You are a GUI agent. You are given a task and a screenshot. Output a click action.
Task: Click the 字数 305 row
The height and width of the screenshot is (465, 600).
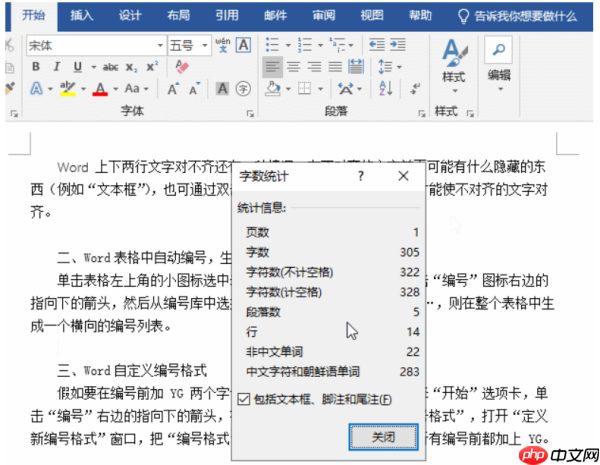(332, 252)
